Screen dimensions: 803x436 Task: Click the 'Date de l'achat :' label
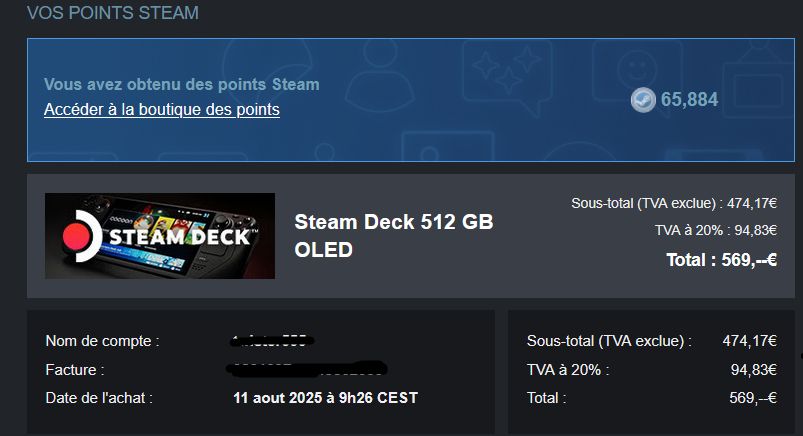(99, 398)
